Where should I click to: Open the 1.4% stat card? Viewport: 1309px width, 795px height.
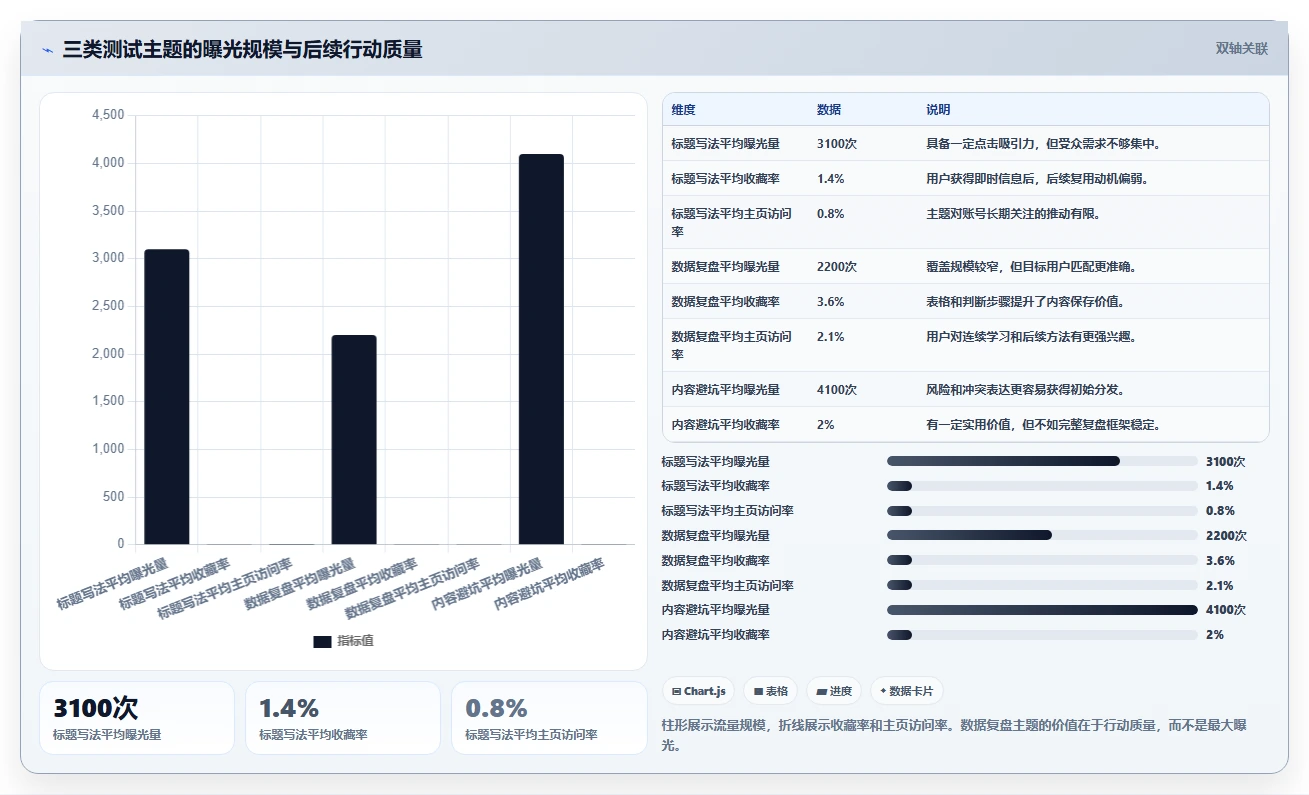(x=343, y=718)
